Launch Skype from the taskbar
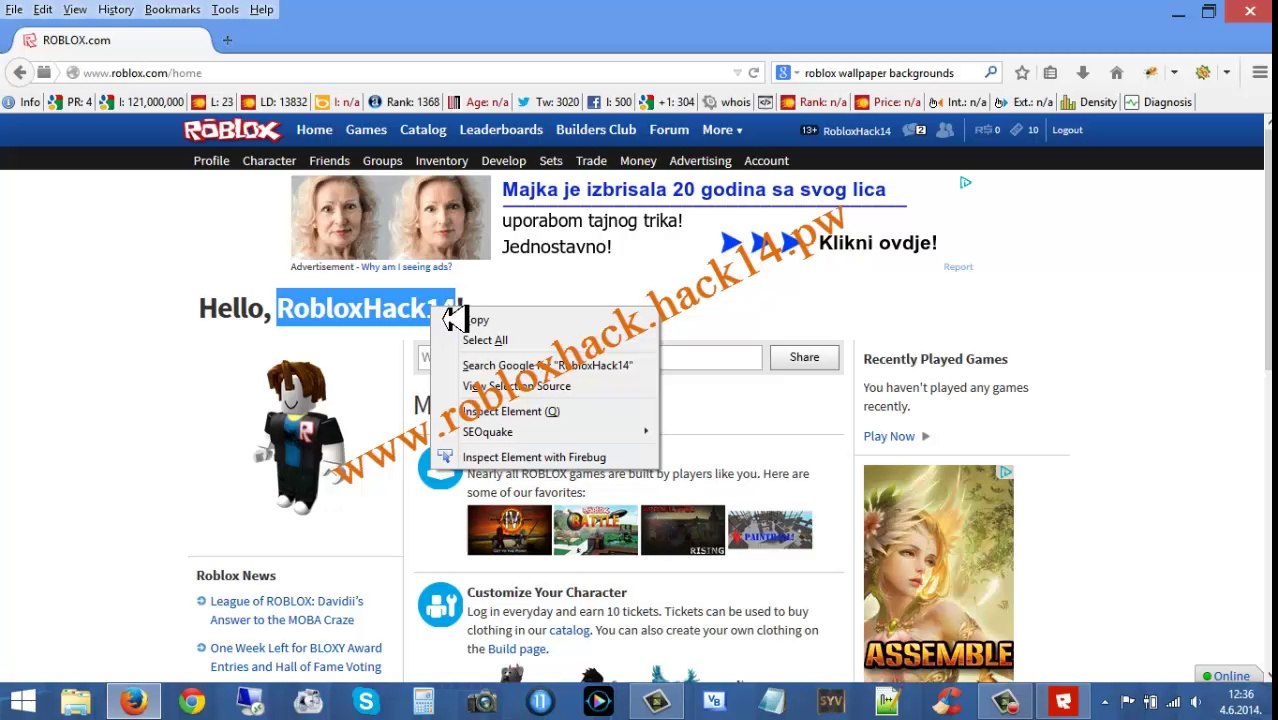This screenshot has height=720, width=1278. 366,701
